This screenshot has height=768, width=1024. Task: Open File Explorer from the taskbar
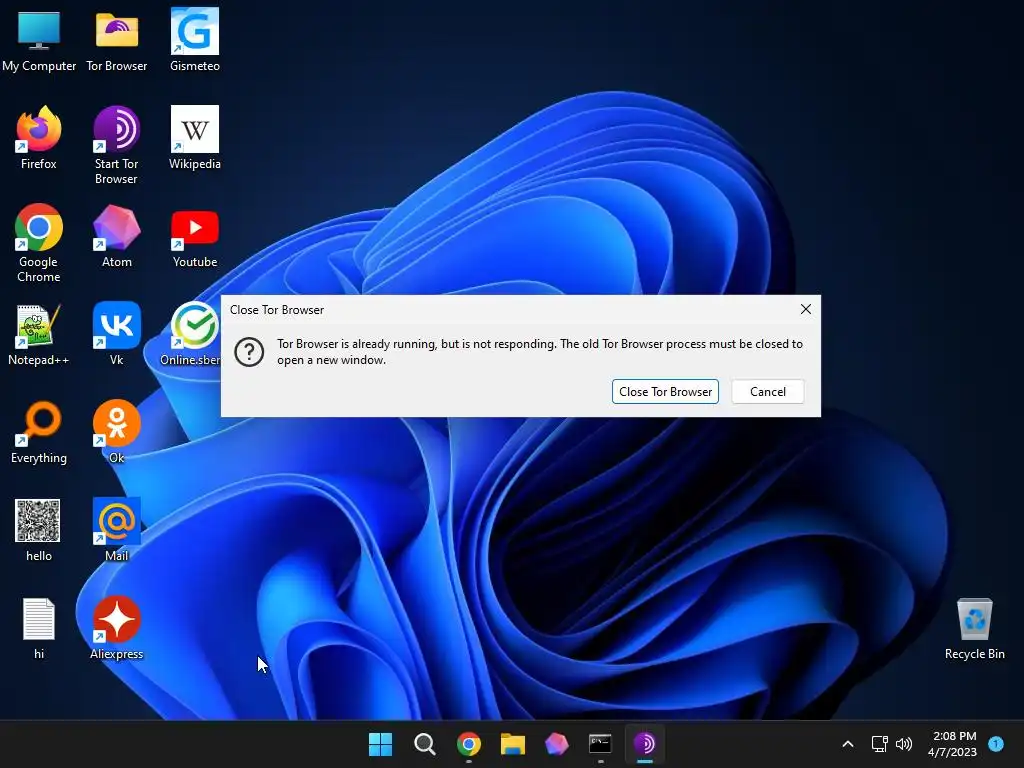click(513, 744)
